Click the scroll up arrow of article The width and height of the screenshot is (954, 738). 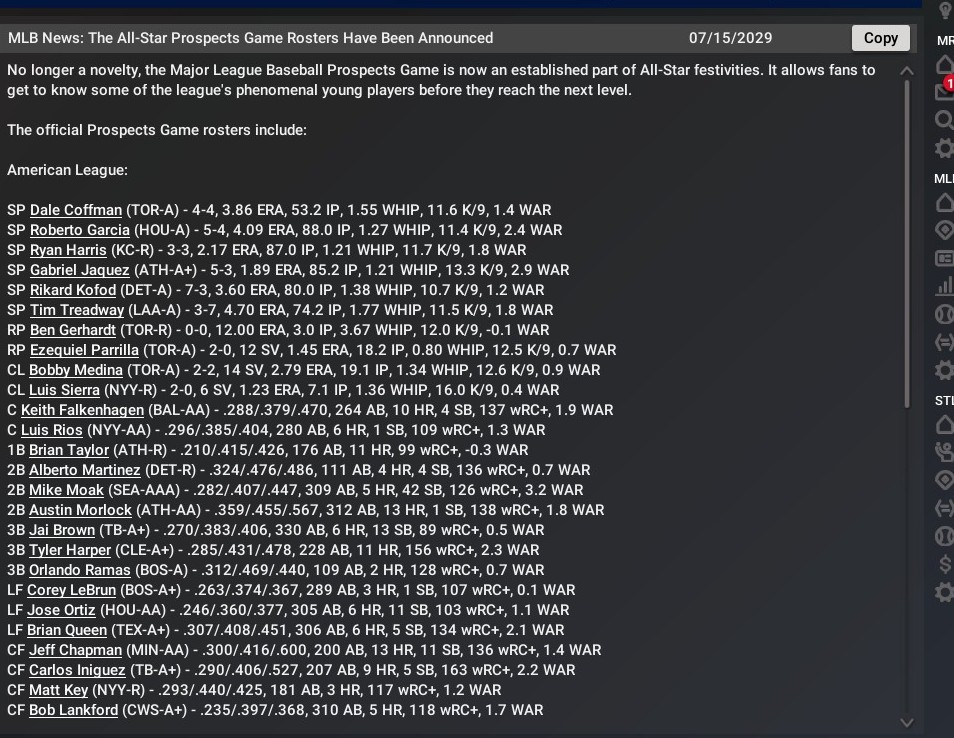click(x=907, y=71)
